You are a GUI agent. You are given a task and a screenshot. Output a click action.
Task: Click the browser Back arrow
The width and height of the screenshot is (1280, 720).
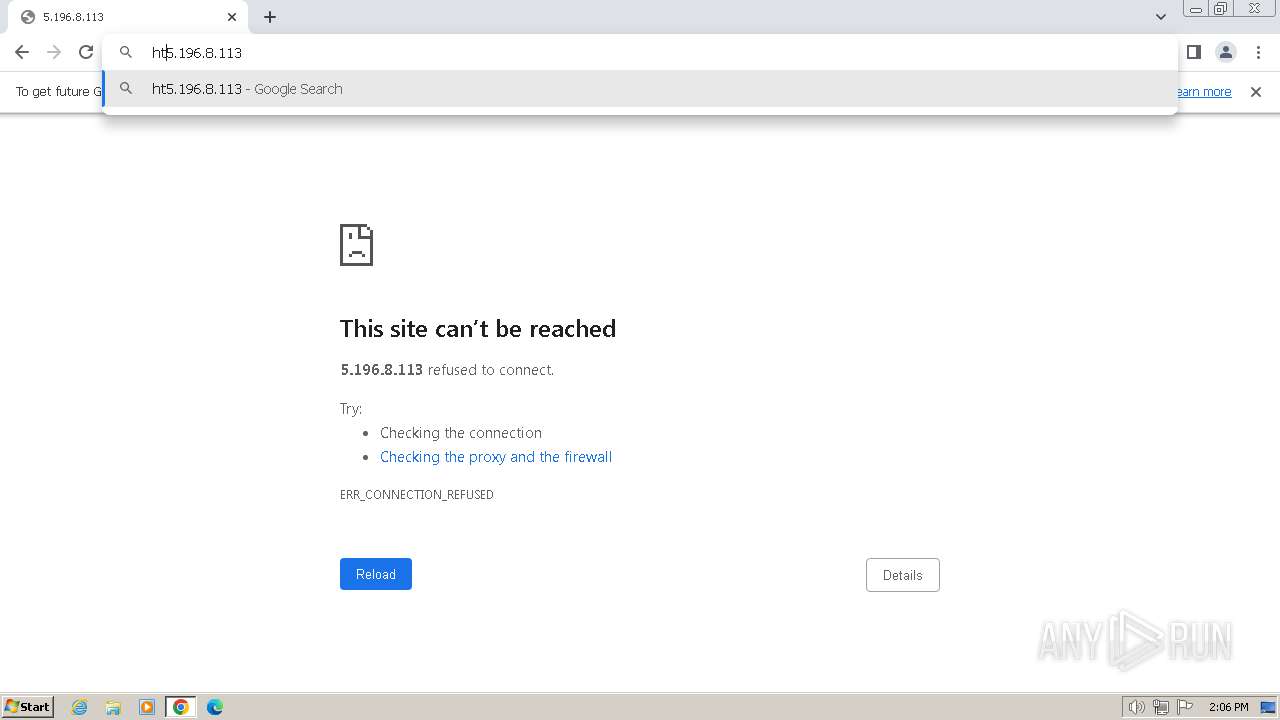[x=22, y=52]
